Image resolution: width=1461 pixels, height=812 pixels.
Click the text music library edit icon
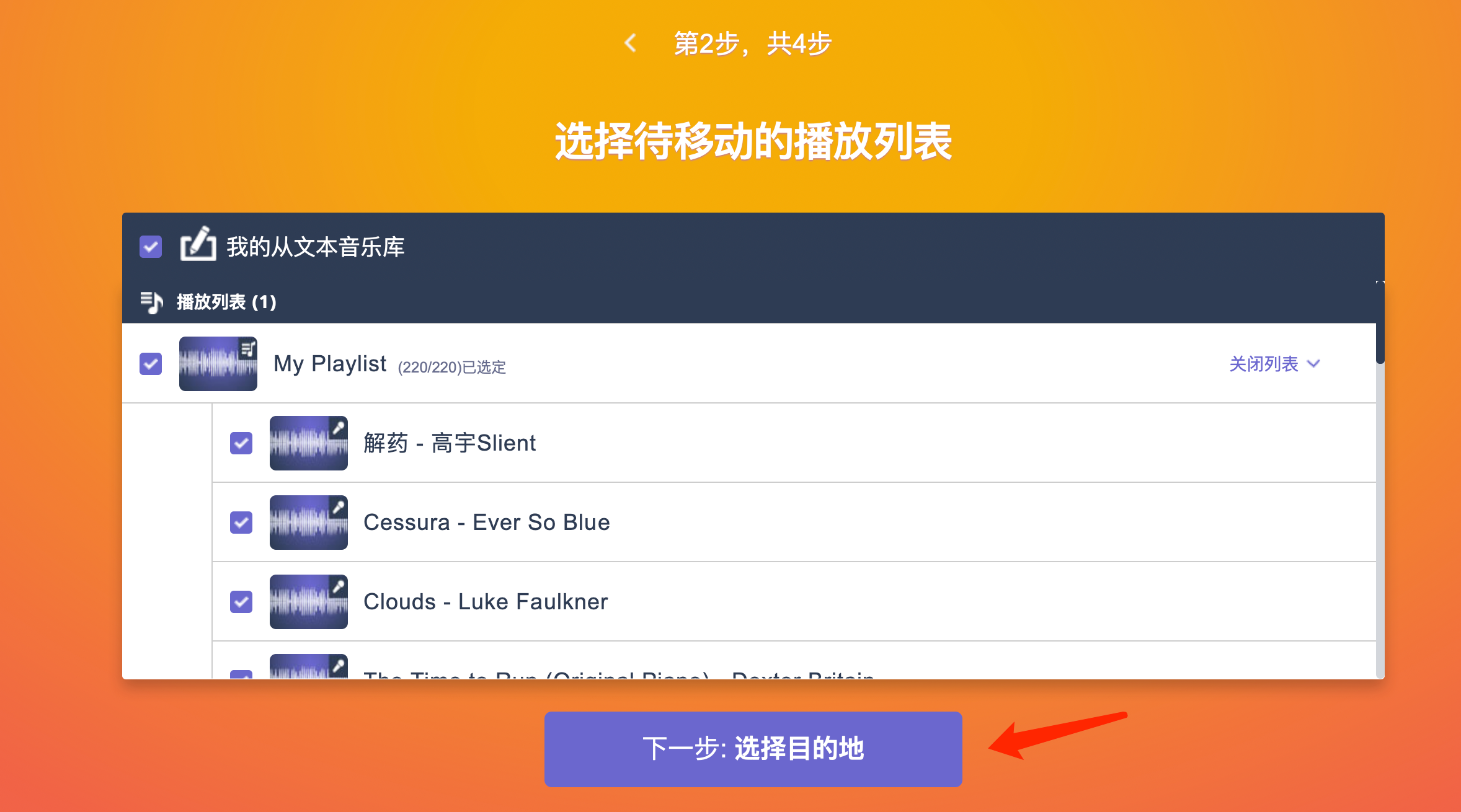pos(198,244)
